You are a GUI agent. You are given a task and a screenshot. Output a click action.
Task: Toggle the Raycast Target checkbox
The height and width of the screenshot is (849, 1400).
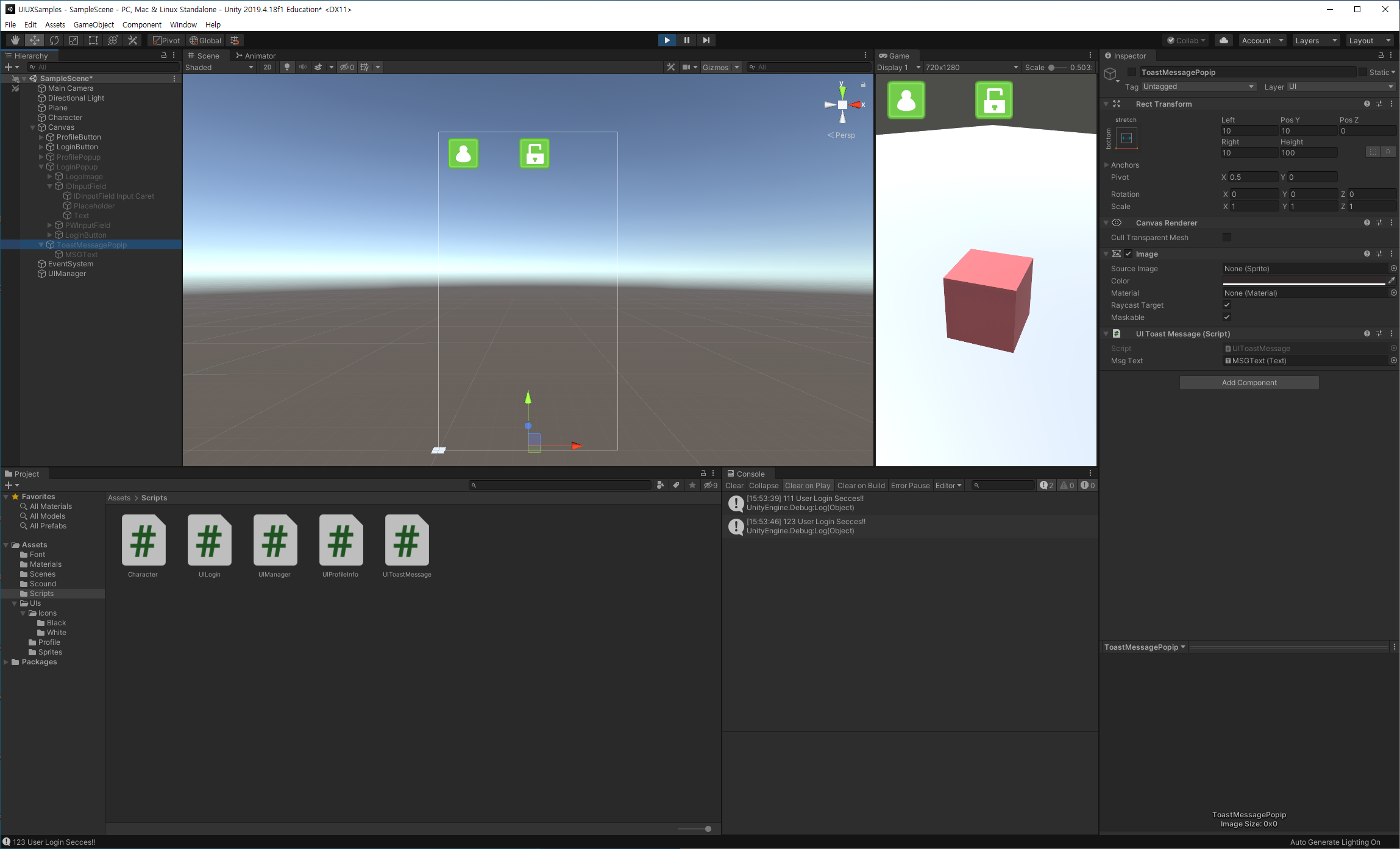tap(1227, 305)
